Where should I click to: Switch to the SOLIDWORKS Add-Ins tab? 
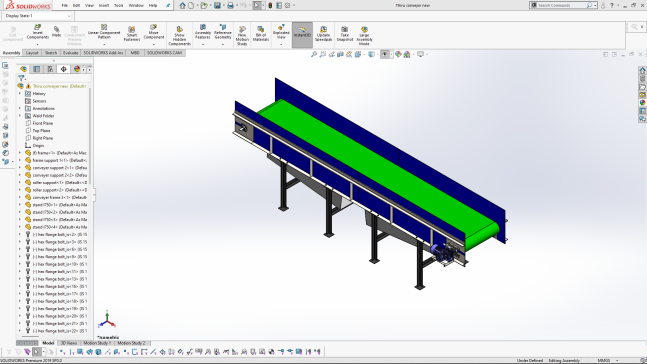click(x=103, y=53)
